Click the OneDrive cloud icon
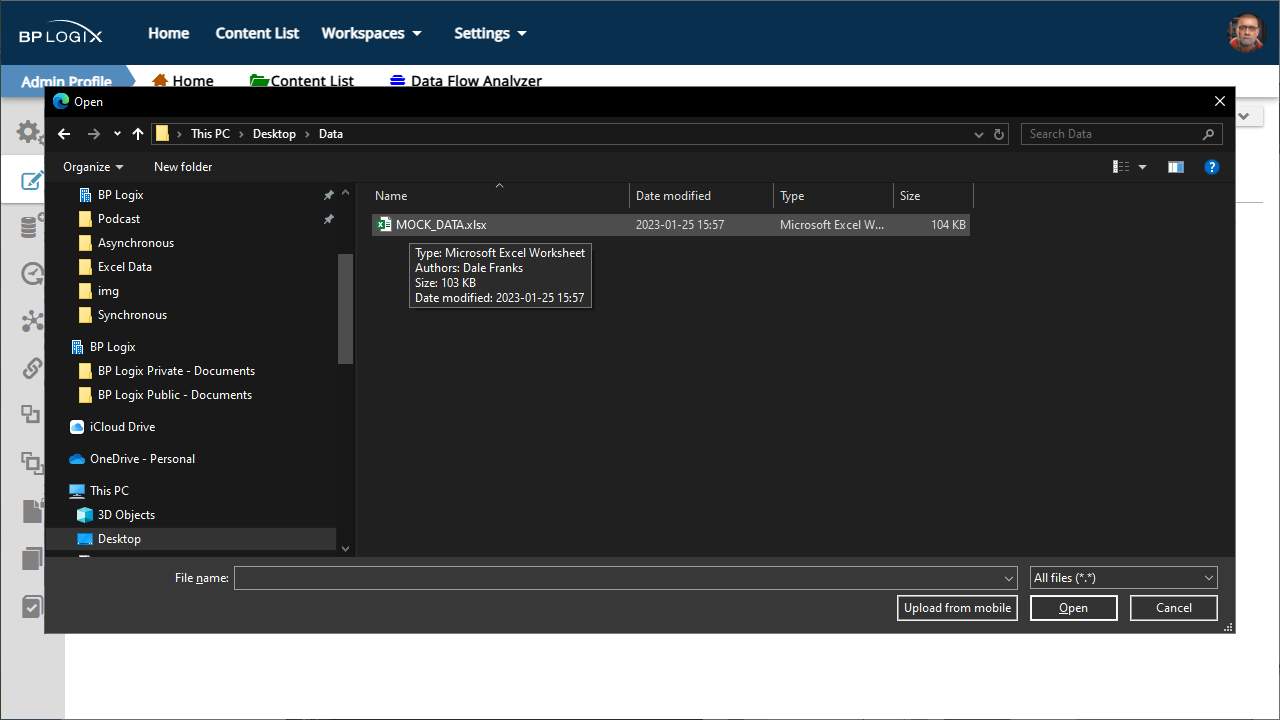This screenshot has height=720, width=1280. tap(77, 459)
